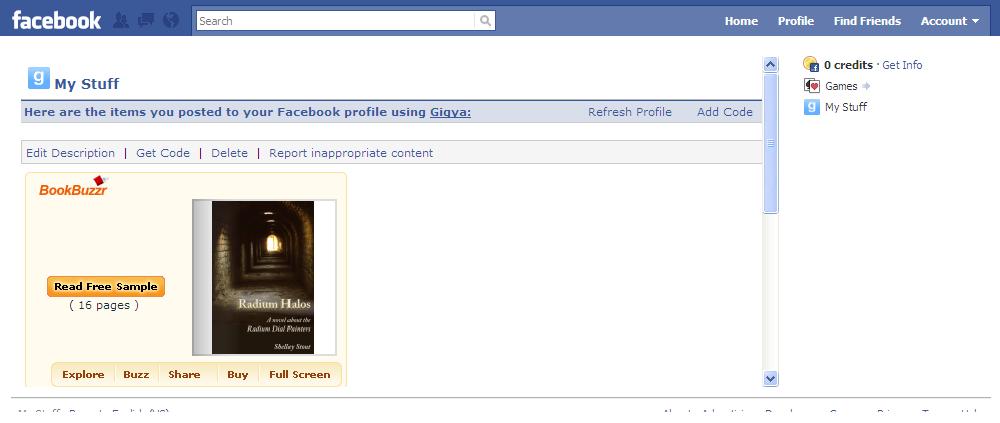Click the Gigya My Stuff header icon

[39, 78]
